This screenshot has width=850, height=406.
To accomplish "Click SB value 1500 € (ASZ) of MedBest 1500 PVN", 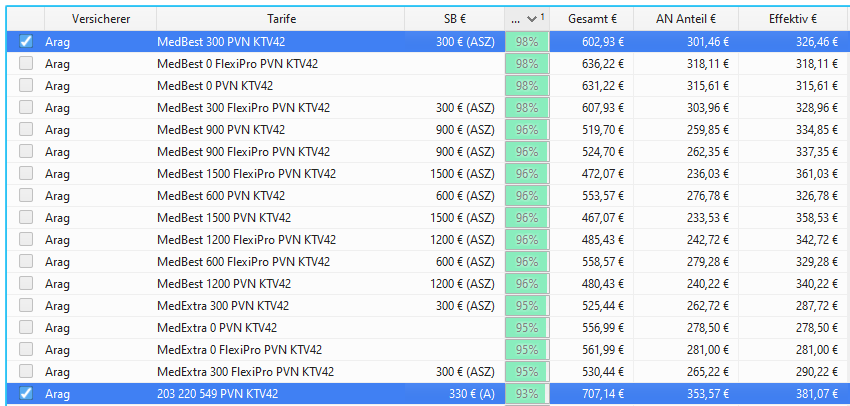I will pos(462,218).
